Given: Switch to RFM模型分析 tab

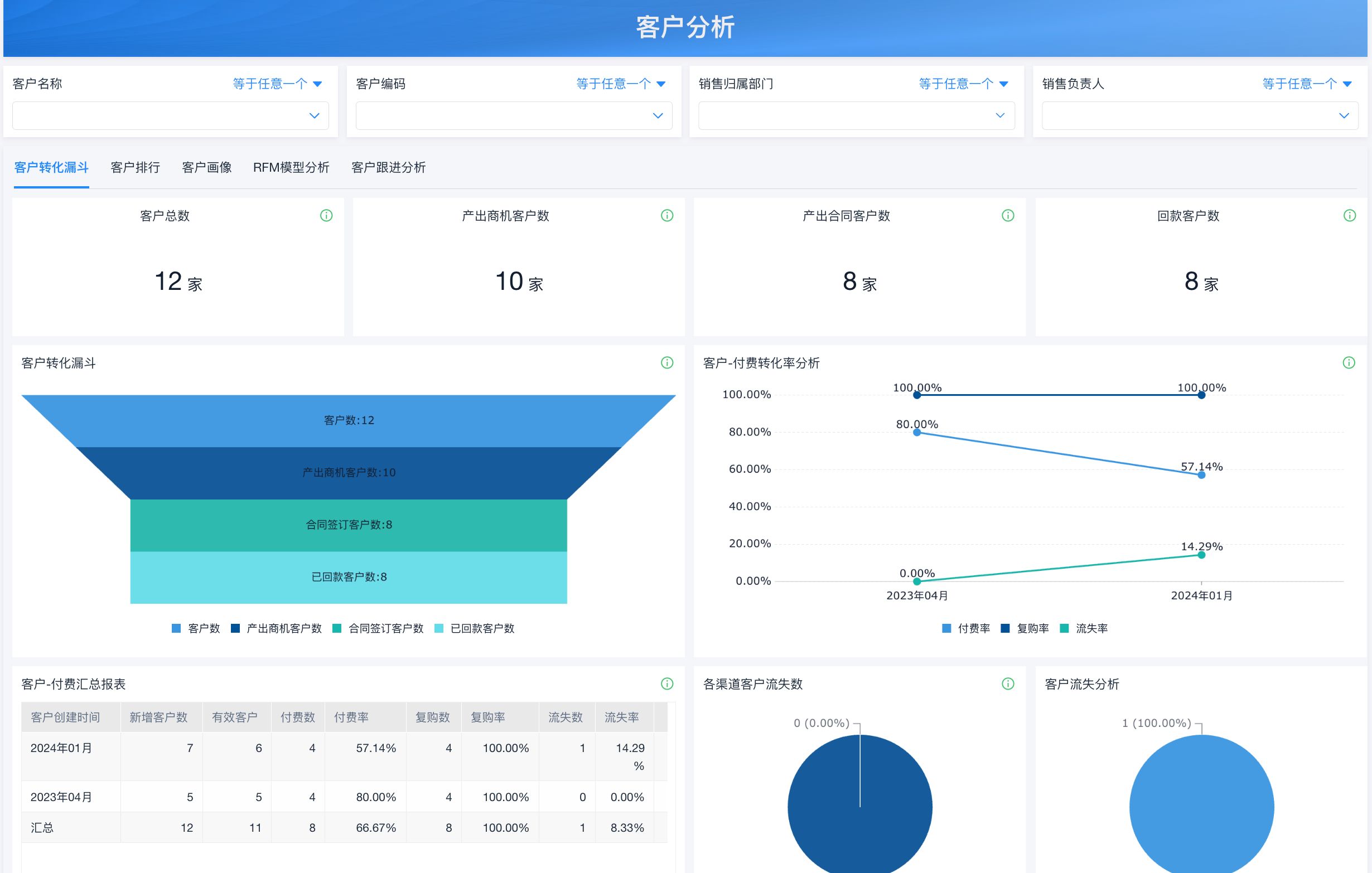Looking at the screenshot, I should point(291,167).
